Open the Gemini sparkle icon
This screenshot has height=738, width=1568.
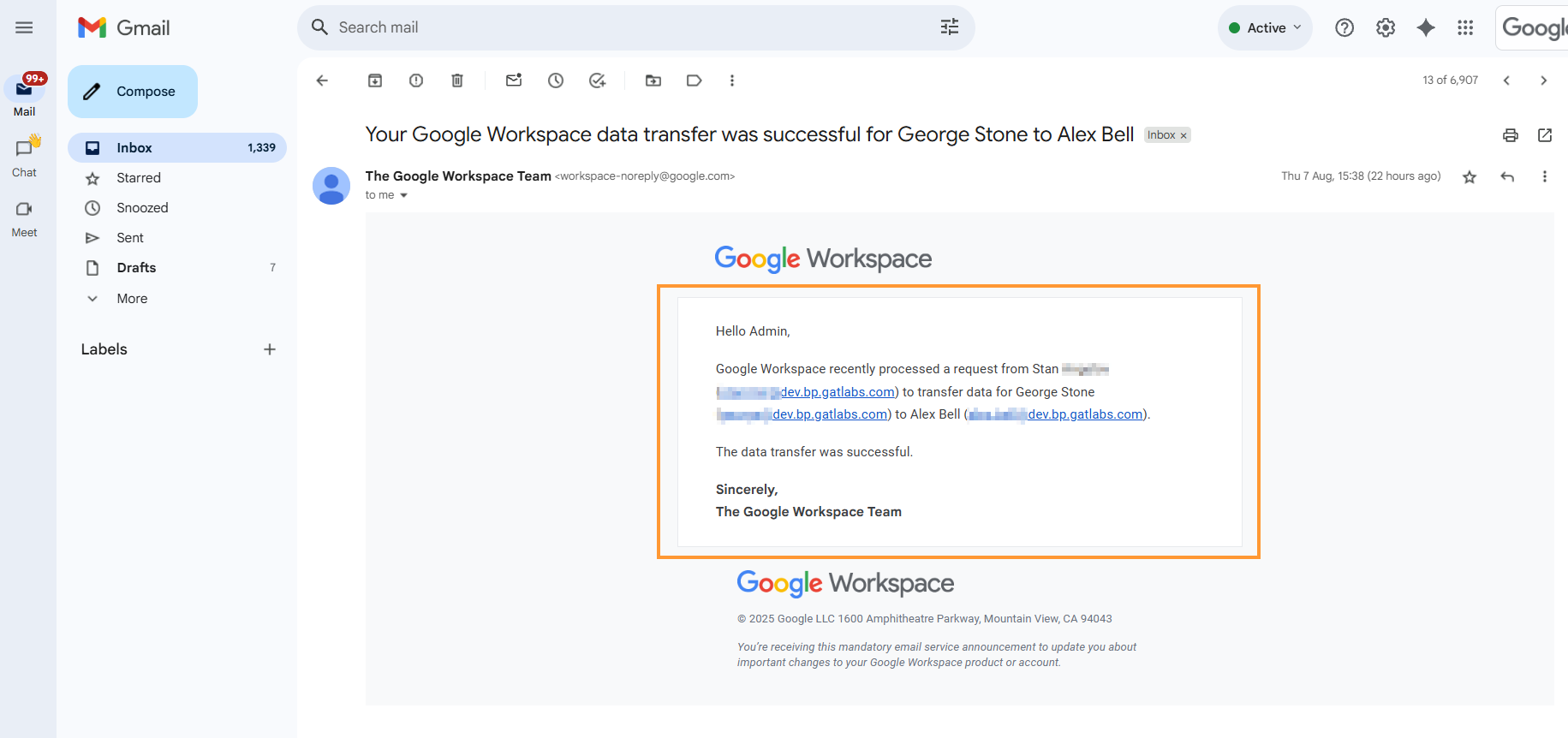(1426, 27)
